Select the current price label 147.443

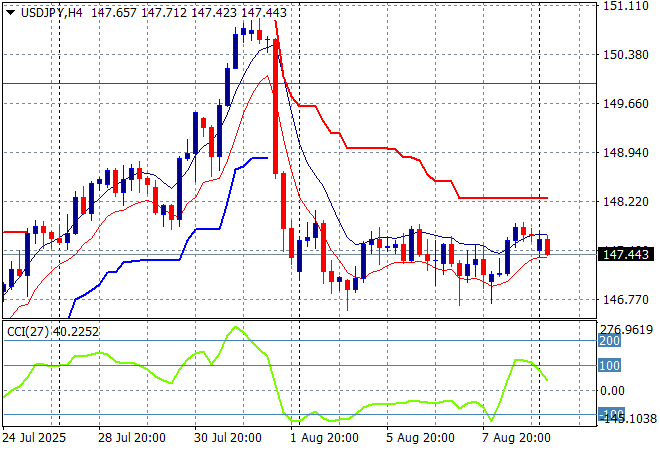pyautogui.click(x=626, y=254)
